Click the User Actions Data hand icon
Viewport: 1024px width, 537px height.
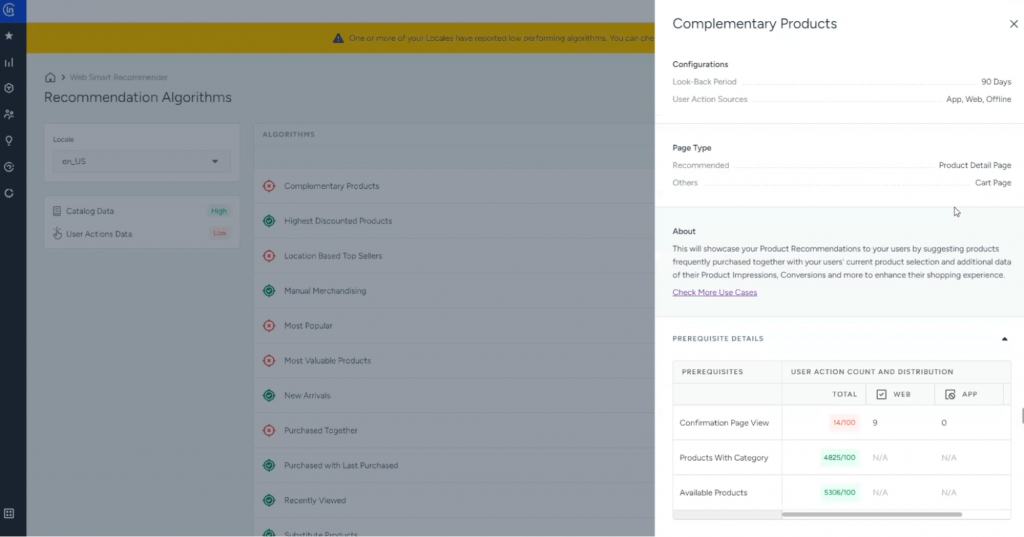[57, 233]
